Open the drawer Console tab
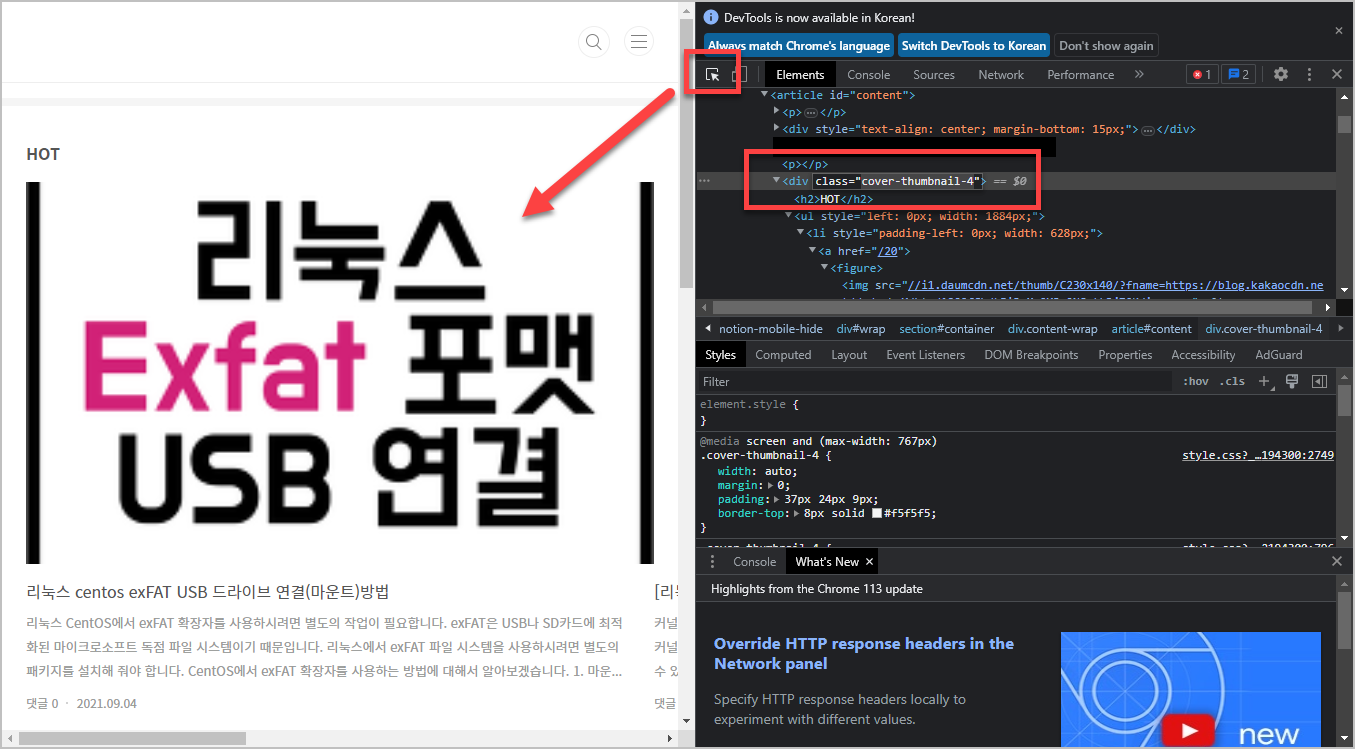 coord(755,562)
